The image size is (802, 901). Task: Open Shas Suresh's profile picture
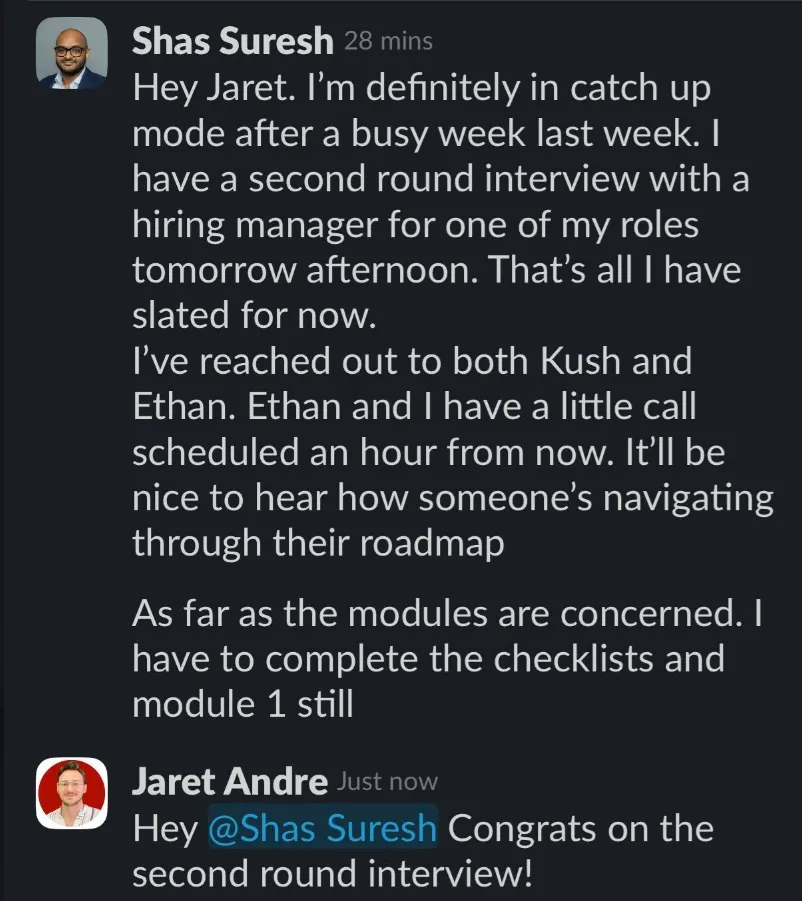point(72,53)
